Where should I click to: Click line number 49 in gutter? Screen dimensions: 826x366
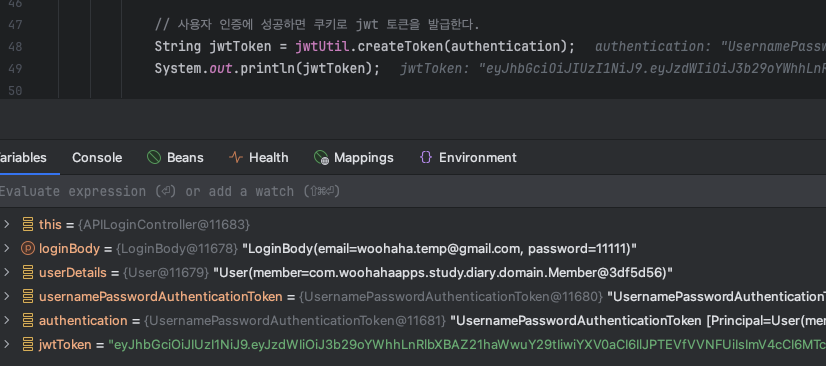pyautogui.click(x=15, y=68)
